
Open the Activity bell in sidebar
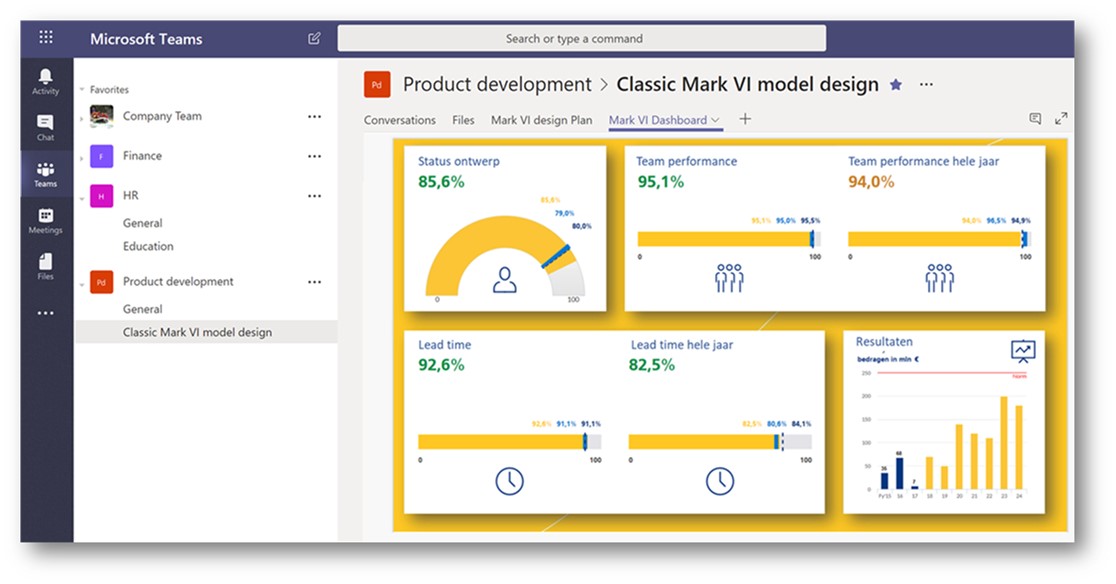coord(46,82)
